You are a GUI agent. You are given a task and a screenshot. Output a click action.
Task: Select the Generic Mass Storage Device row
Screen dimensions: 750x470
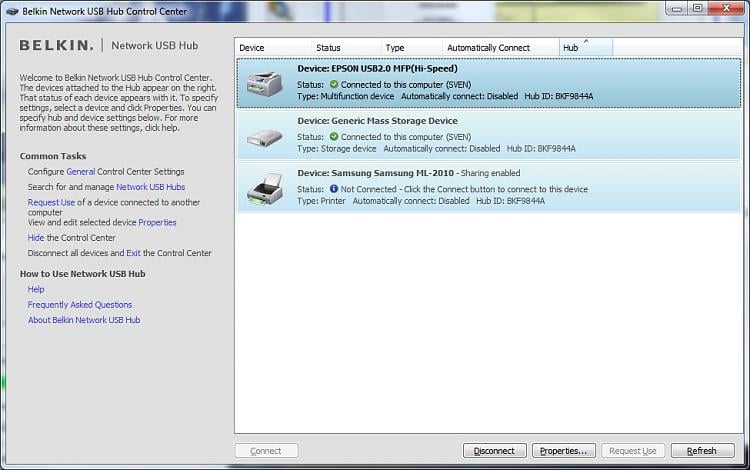[488, 135]
